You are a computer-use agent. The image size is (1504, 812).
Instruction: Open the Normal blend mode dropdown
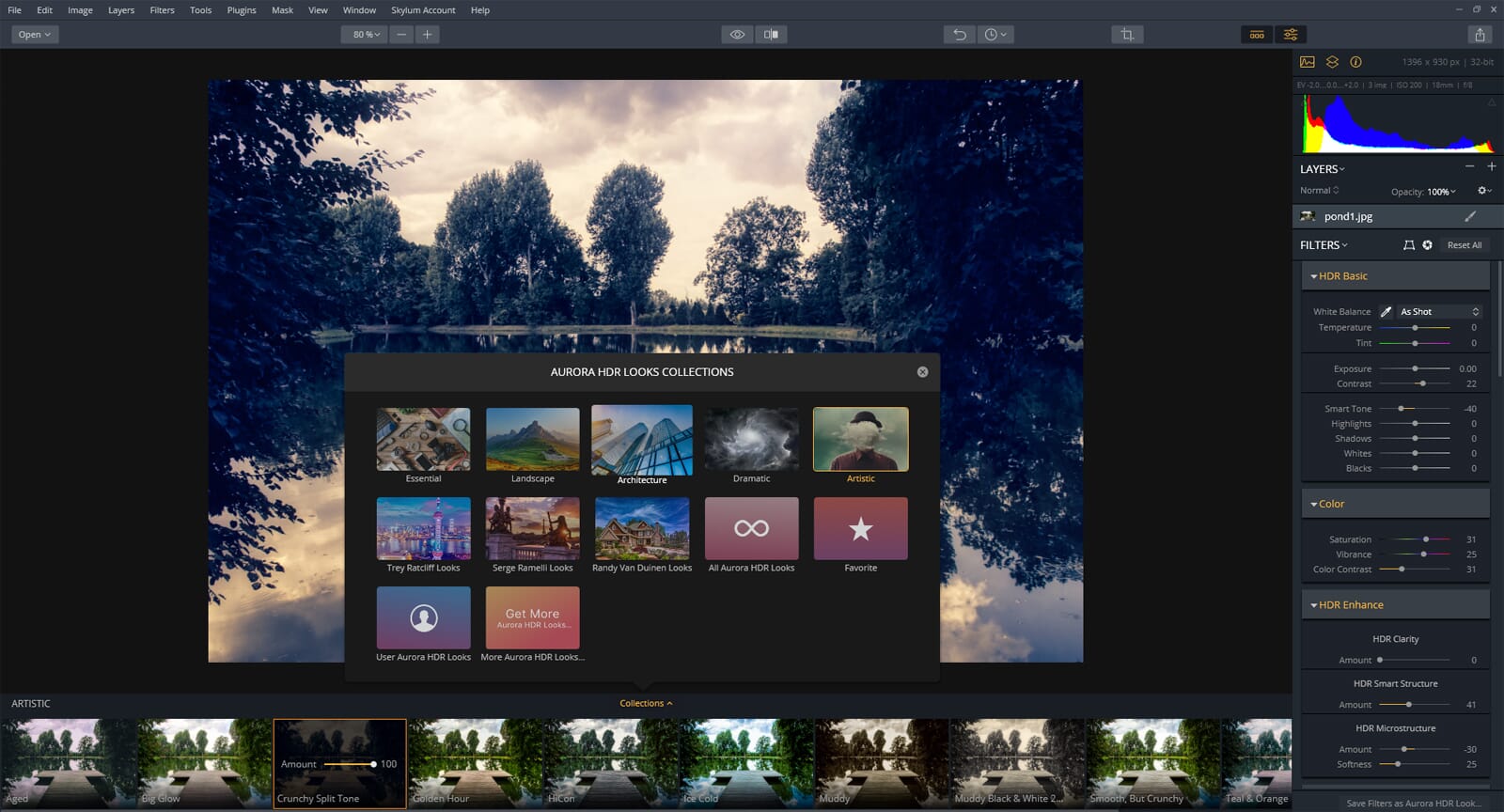coord(1319,191)
